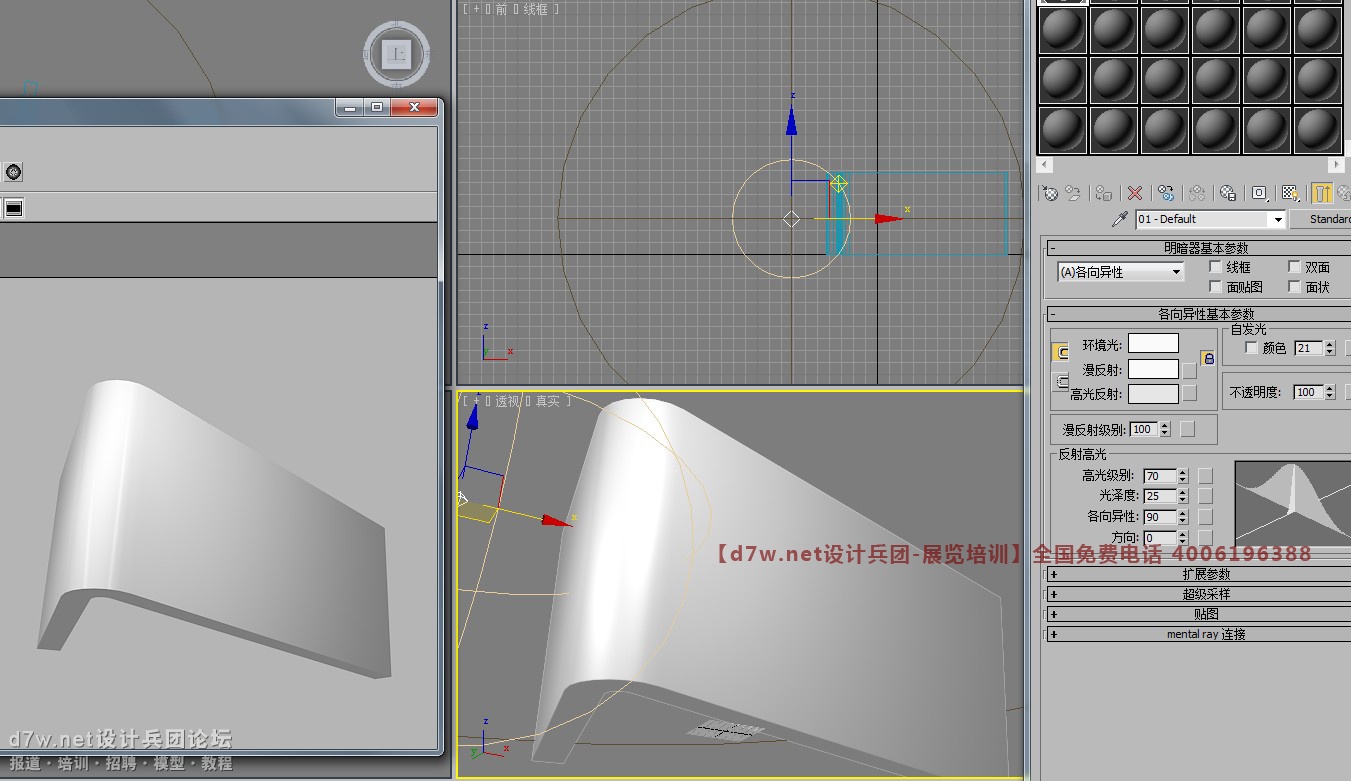This screenshot has width=1351, height=781.
Task: Click the 高光级别 spinner arrows
Action: 1182,476
